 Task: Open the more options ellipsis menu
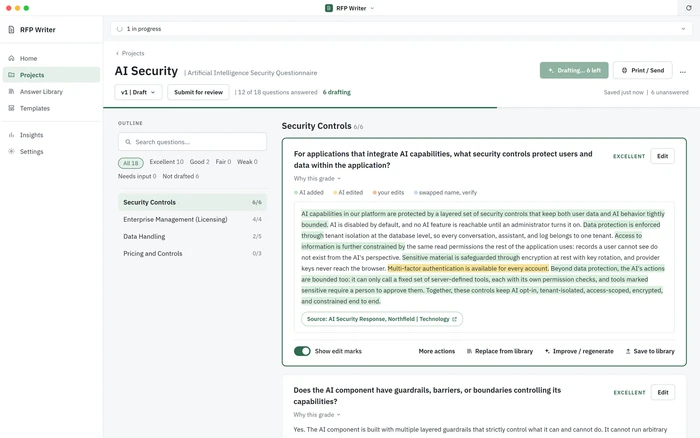click(683, 71)
